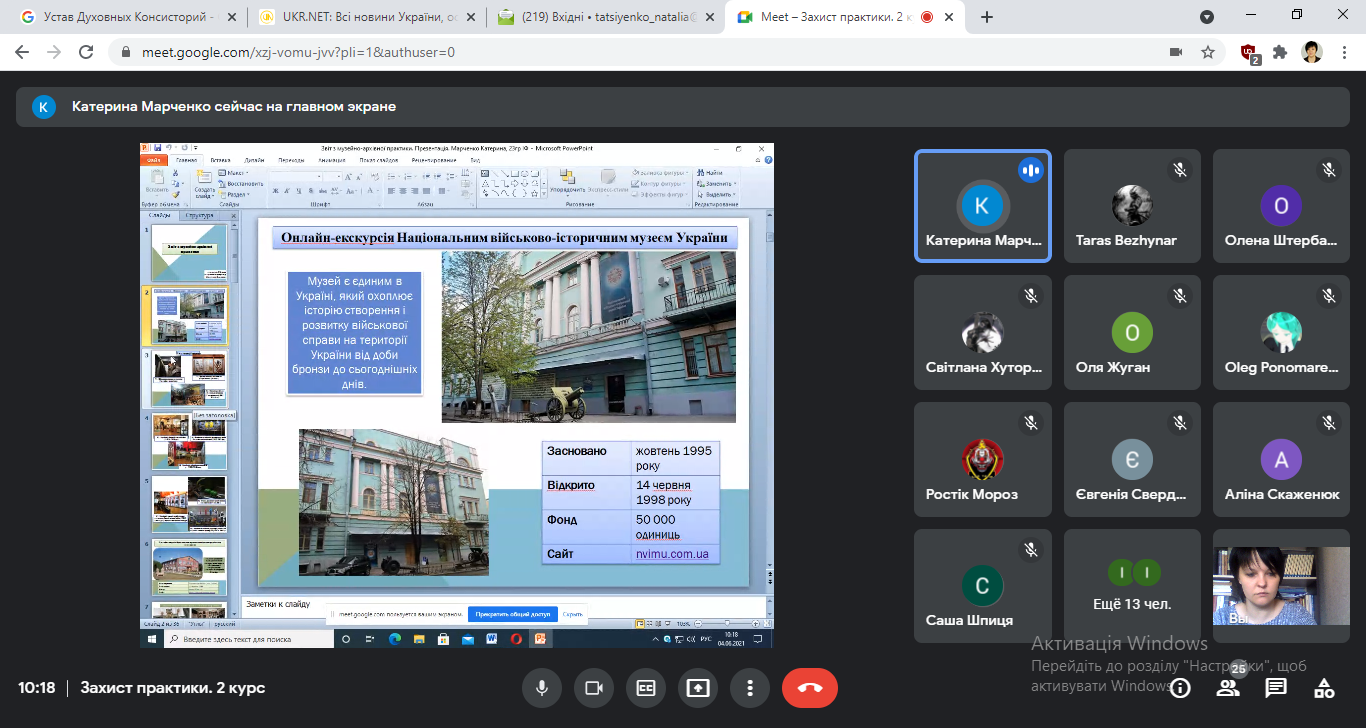
Task: Click the Present now screen icon
Action: [697, 688]
